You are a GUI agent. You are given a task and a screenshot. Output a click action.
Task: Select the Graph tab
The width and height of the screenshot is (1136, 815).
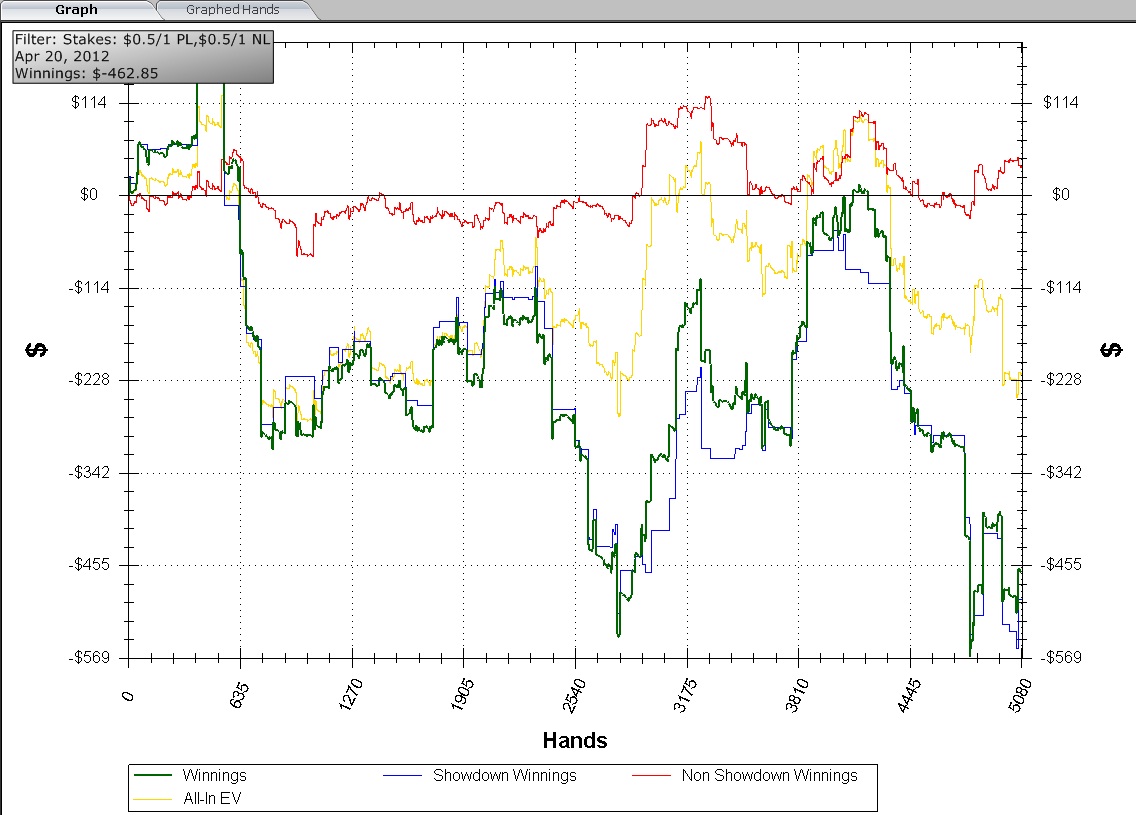(76, 10)
